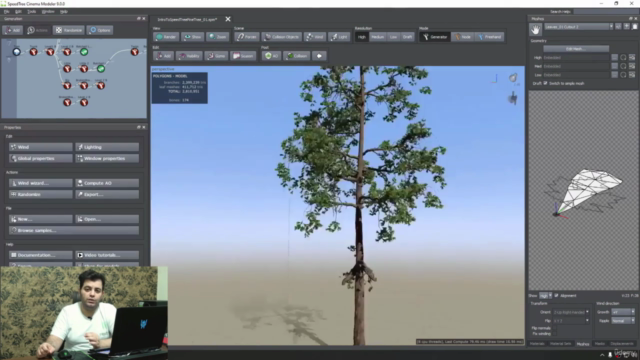Image resolution: width=640 pixels, height=360 pixels.
Task: Open the Orient dropdown
Action: 571,312
